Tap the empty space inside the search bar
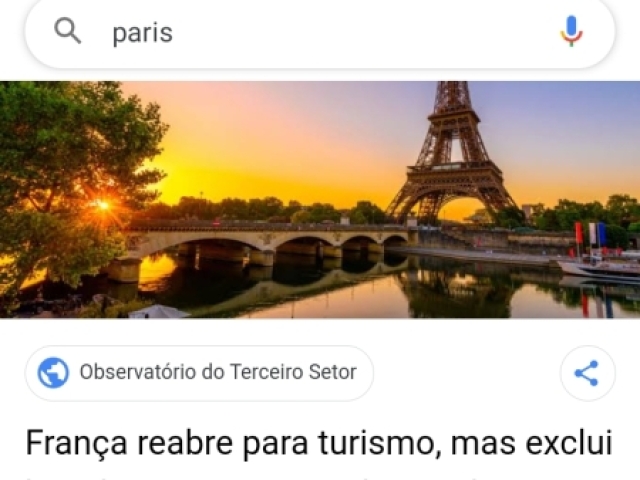Viewport: 640px width, 480px height. [359, 33]
